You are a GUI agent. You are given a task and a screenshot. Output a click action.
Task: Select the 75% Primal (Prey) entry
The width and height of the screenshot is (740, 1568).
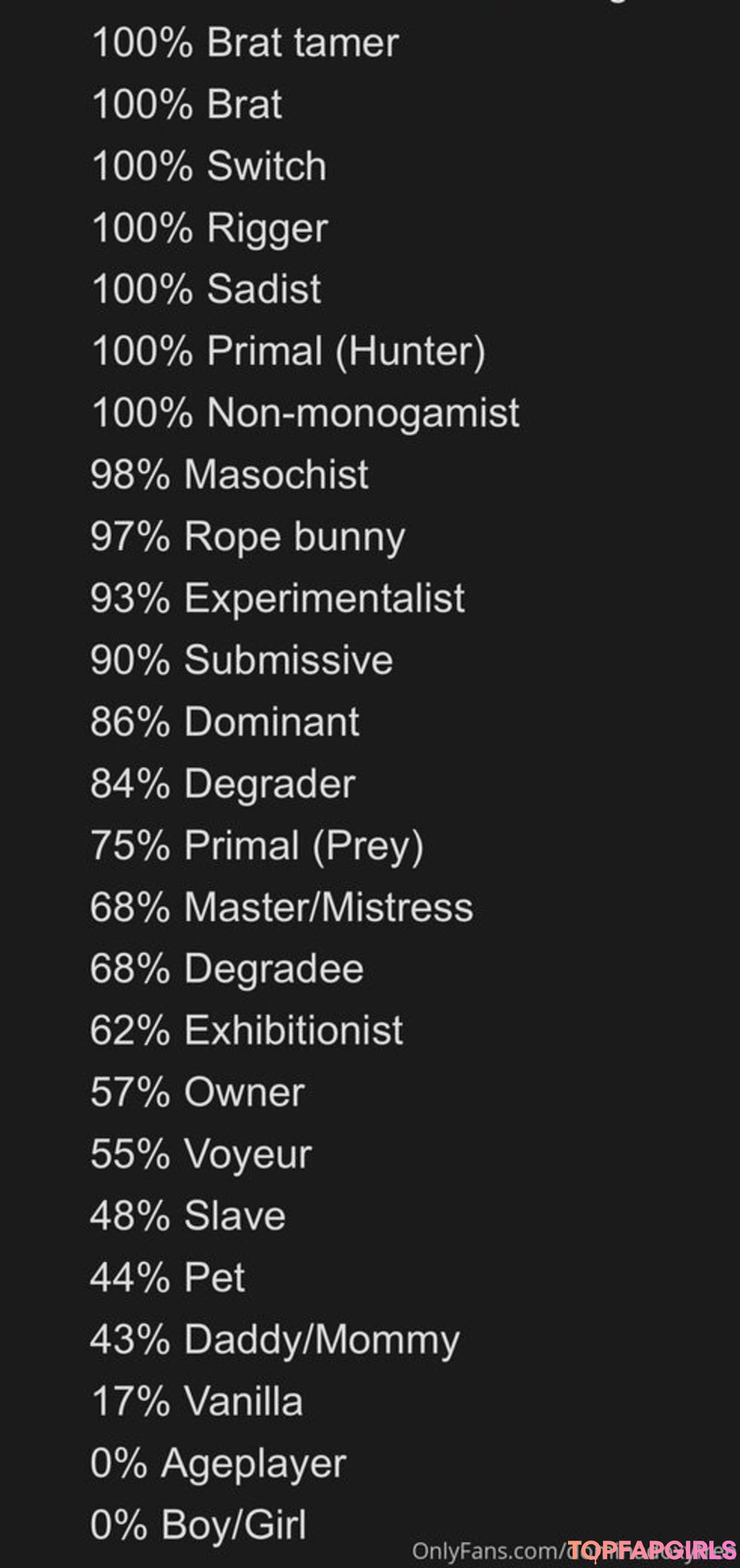click(x=257, y=846)
